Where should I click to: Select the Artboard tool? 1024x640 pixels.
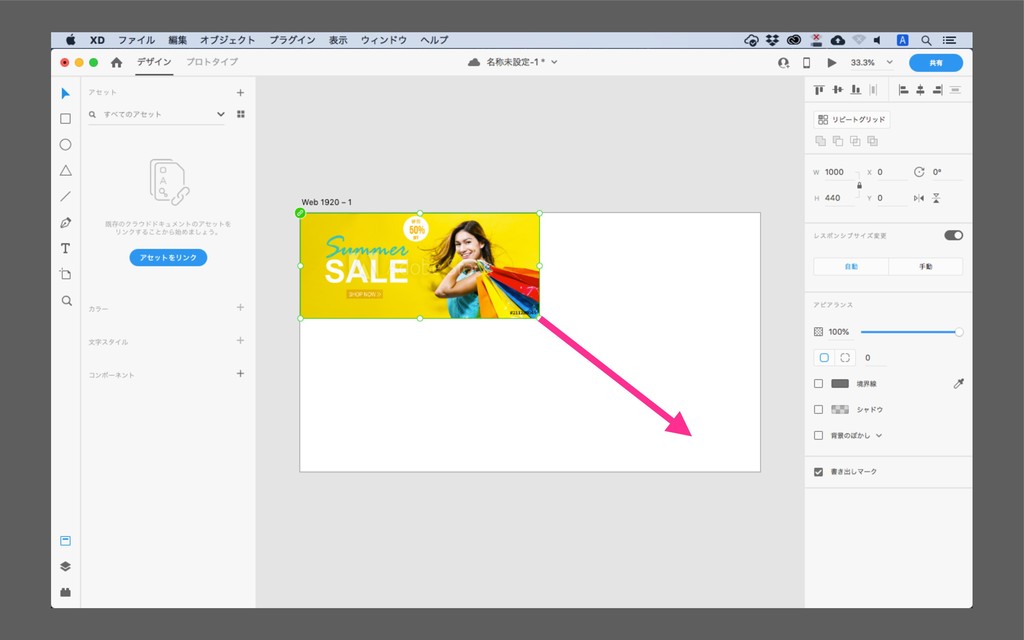[65, 274]
